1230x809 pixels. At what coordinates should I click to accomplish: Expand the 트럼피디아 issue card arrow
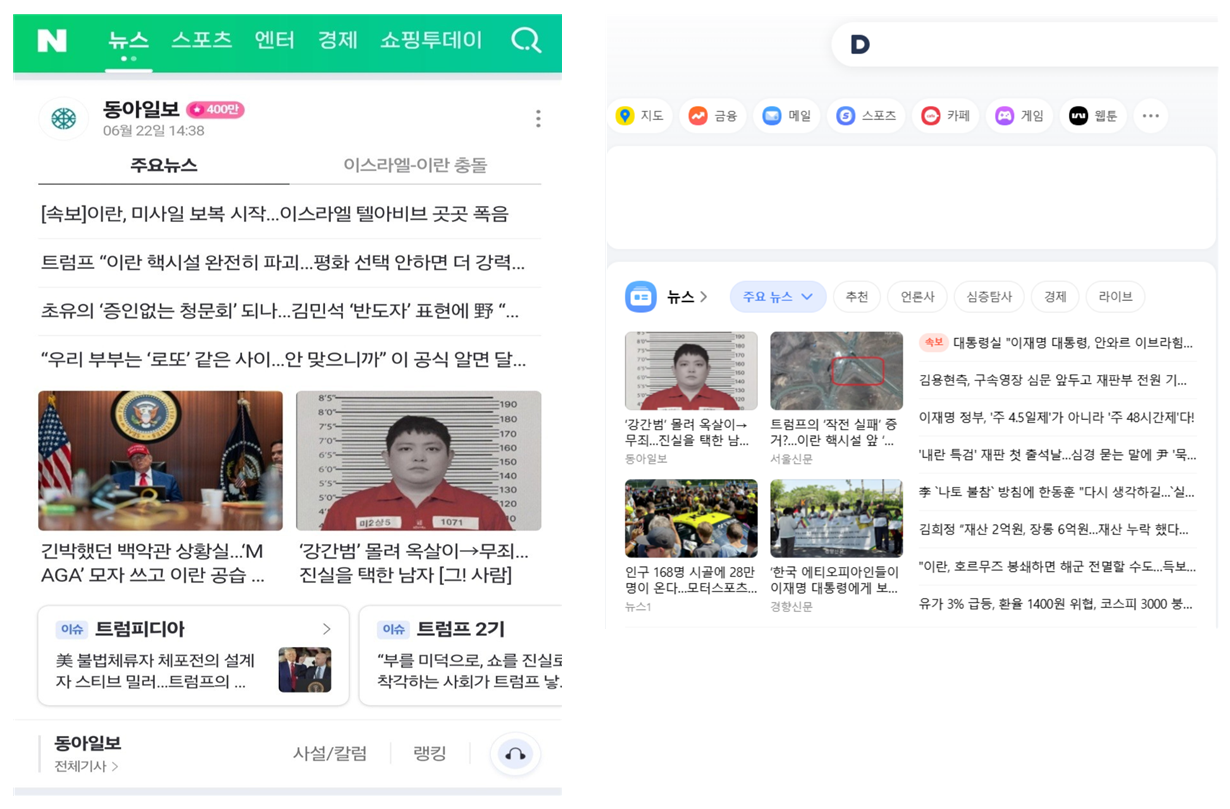(x=326, y=629)
